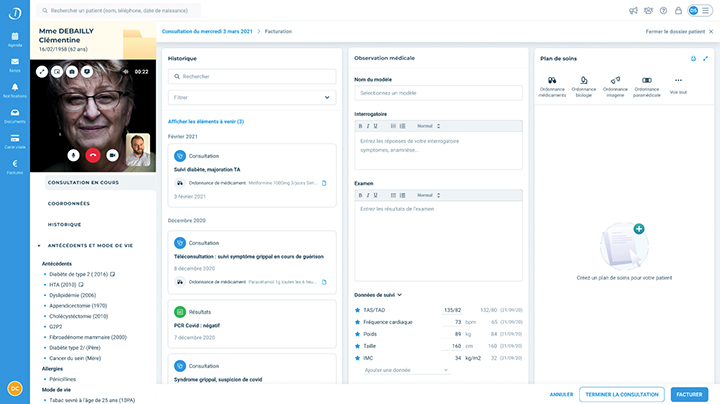Hang up the video call

(93, 155)
